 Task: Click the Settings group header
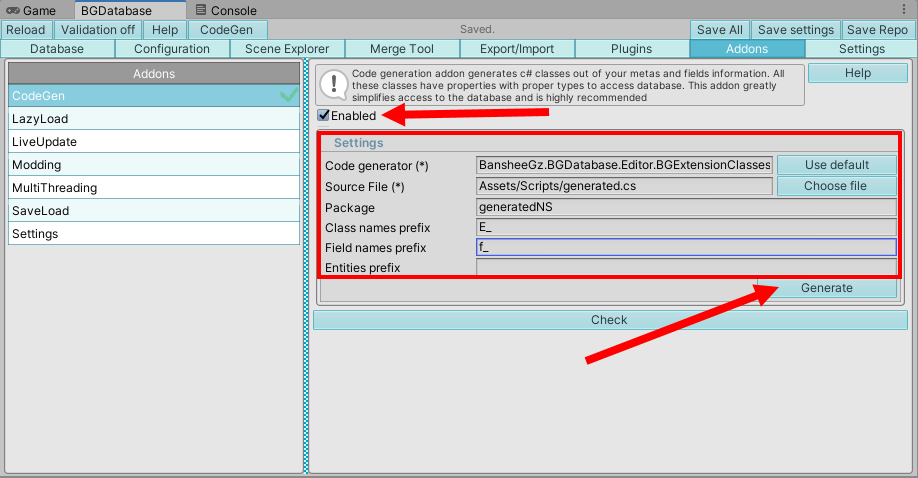(358, 143)
